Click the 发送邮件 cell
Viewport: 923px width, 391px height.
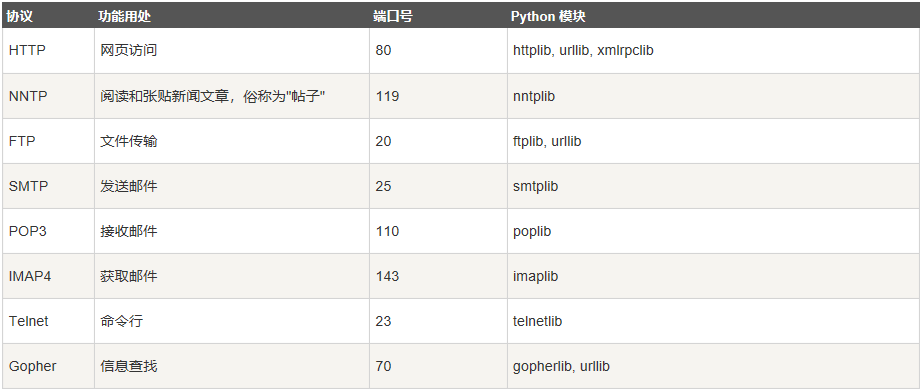pos(232,186)
